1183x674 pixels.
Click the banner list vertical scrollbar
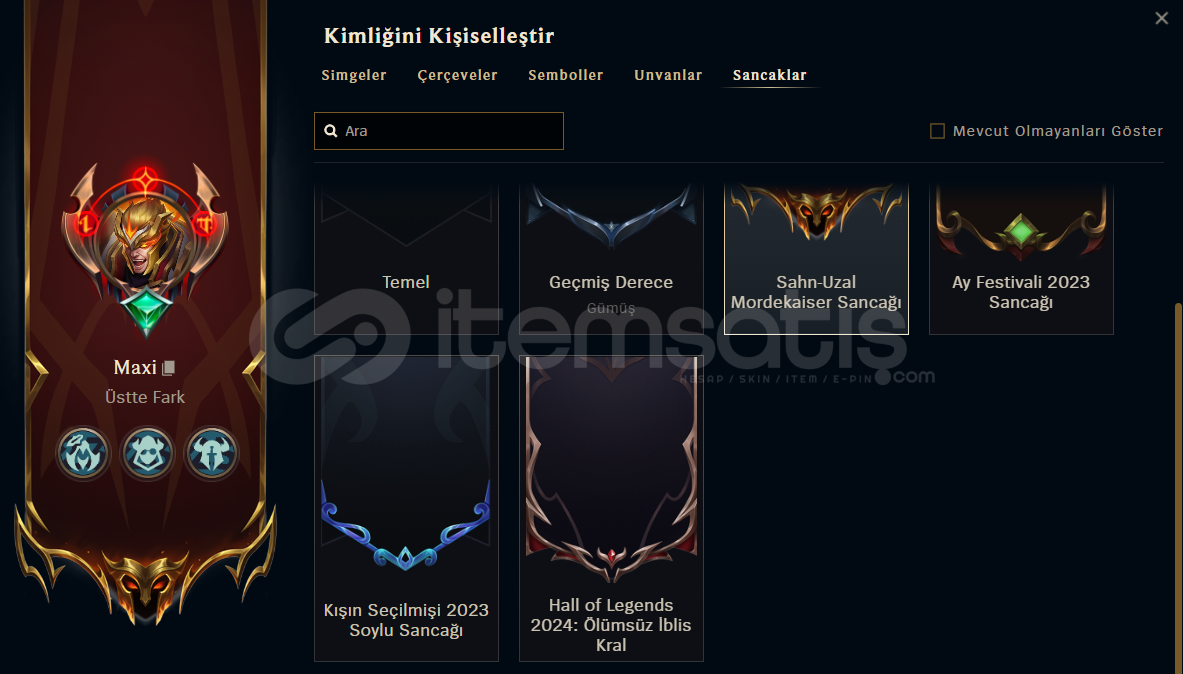[1178, 483]
